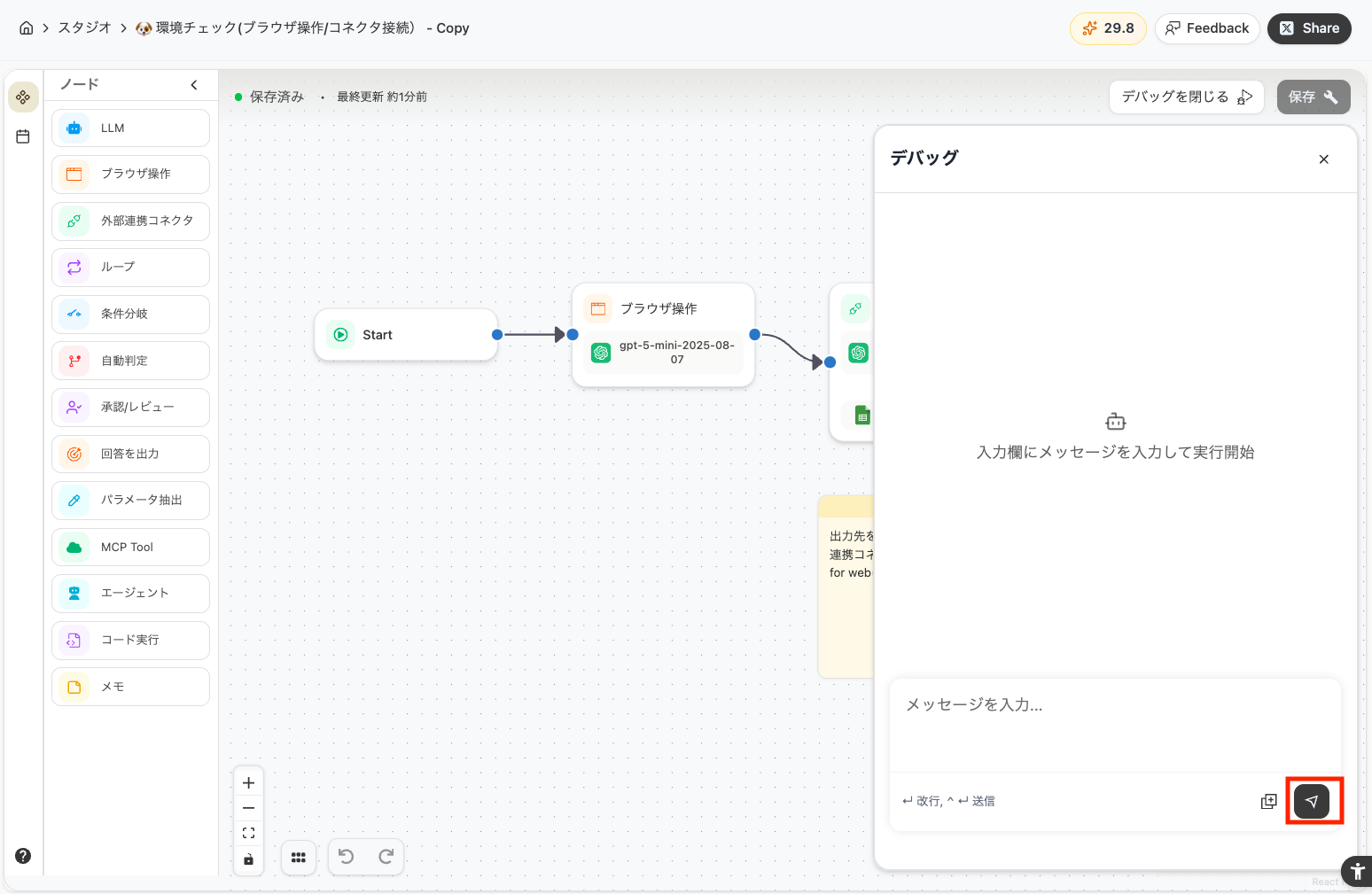Open the attach/insert icon beside the send button
This screenshot has height=894, width=1372.
click(x=1268, y=800)
